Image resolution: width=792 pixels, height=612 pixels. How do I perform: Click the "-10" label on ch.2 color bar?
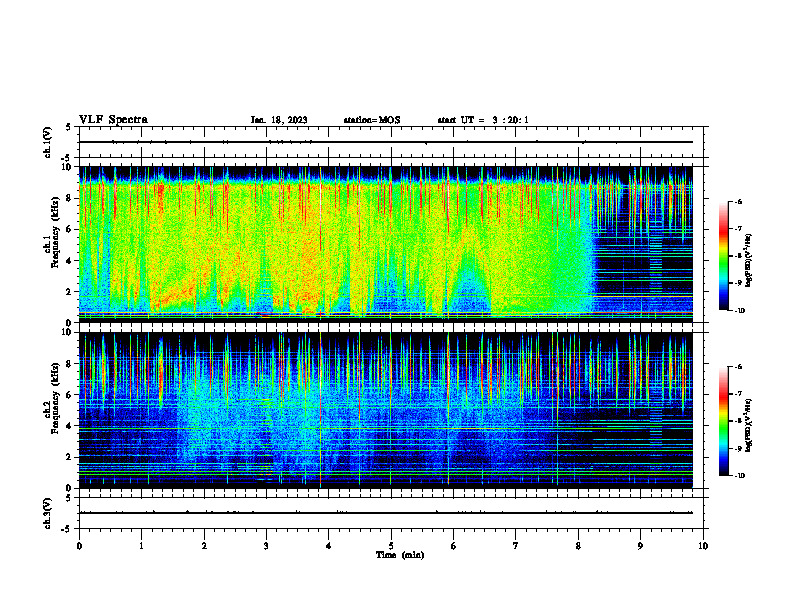740,476
